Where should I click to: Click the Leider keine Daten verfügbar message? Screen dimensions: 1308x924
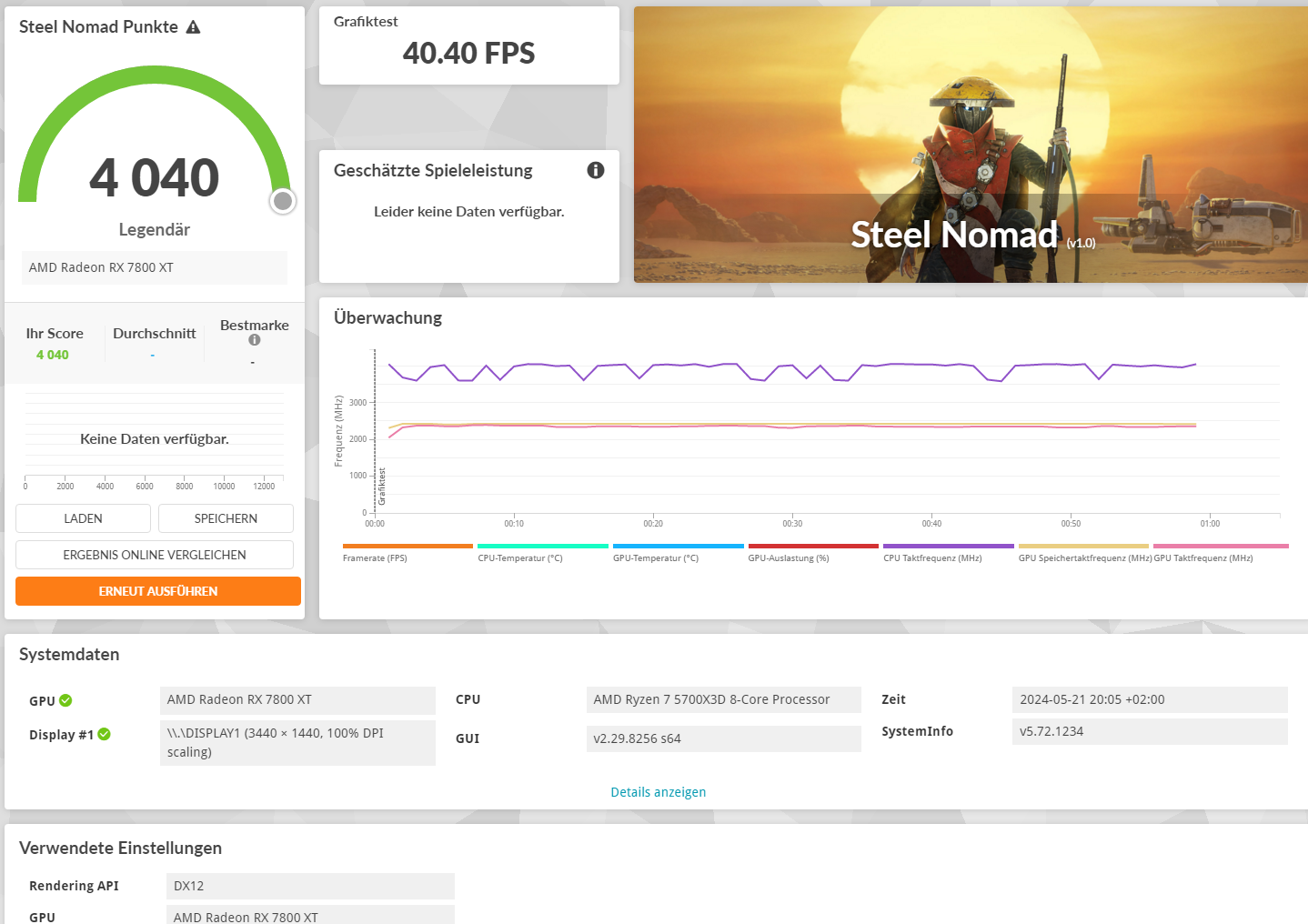[469, 212]
